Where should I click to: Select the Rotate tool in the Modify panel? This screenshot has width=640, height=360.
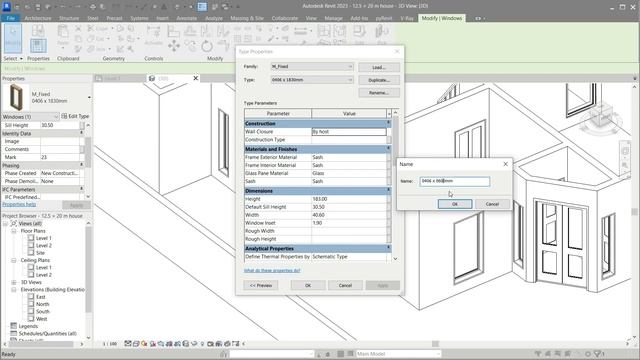click(207, 46)
